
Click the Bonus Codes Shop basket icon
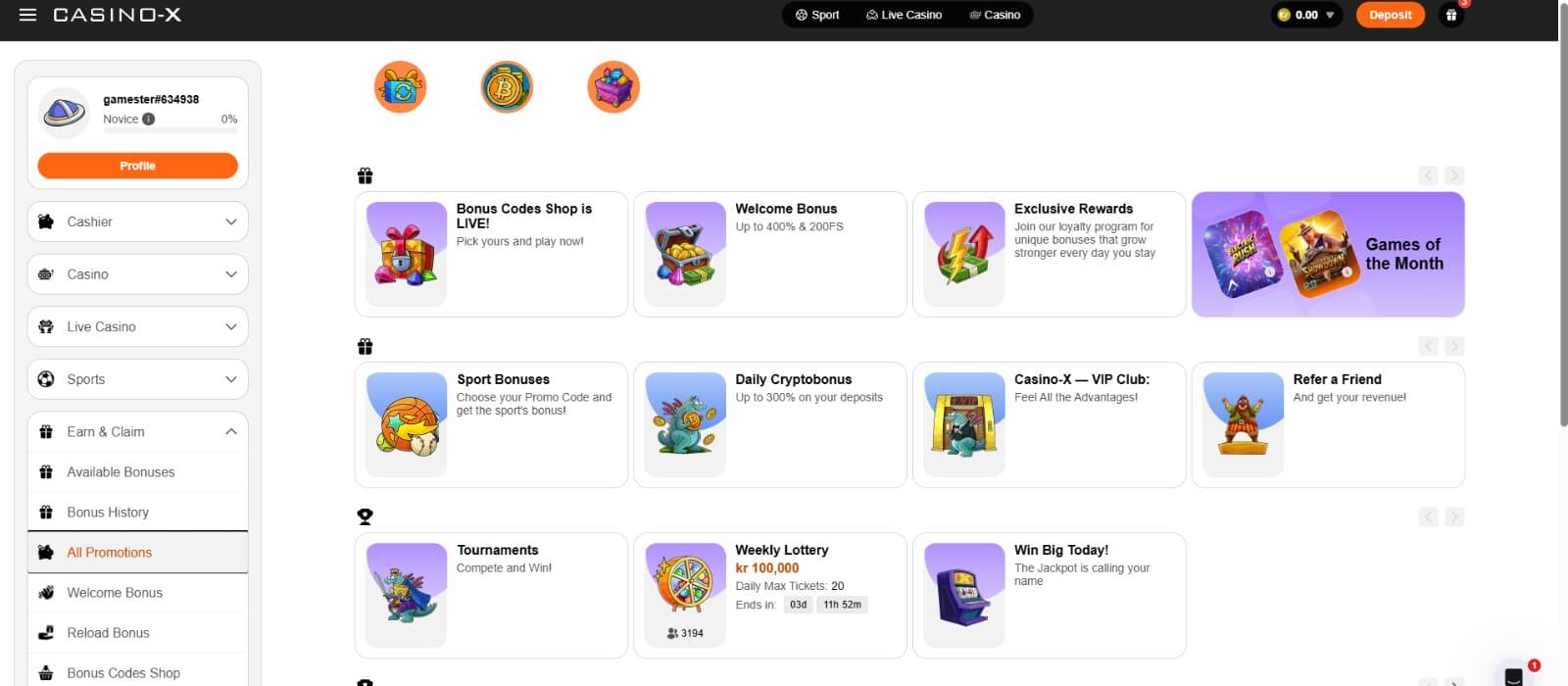point(46,673)
